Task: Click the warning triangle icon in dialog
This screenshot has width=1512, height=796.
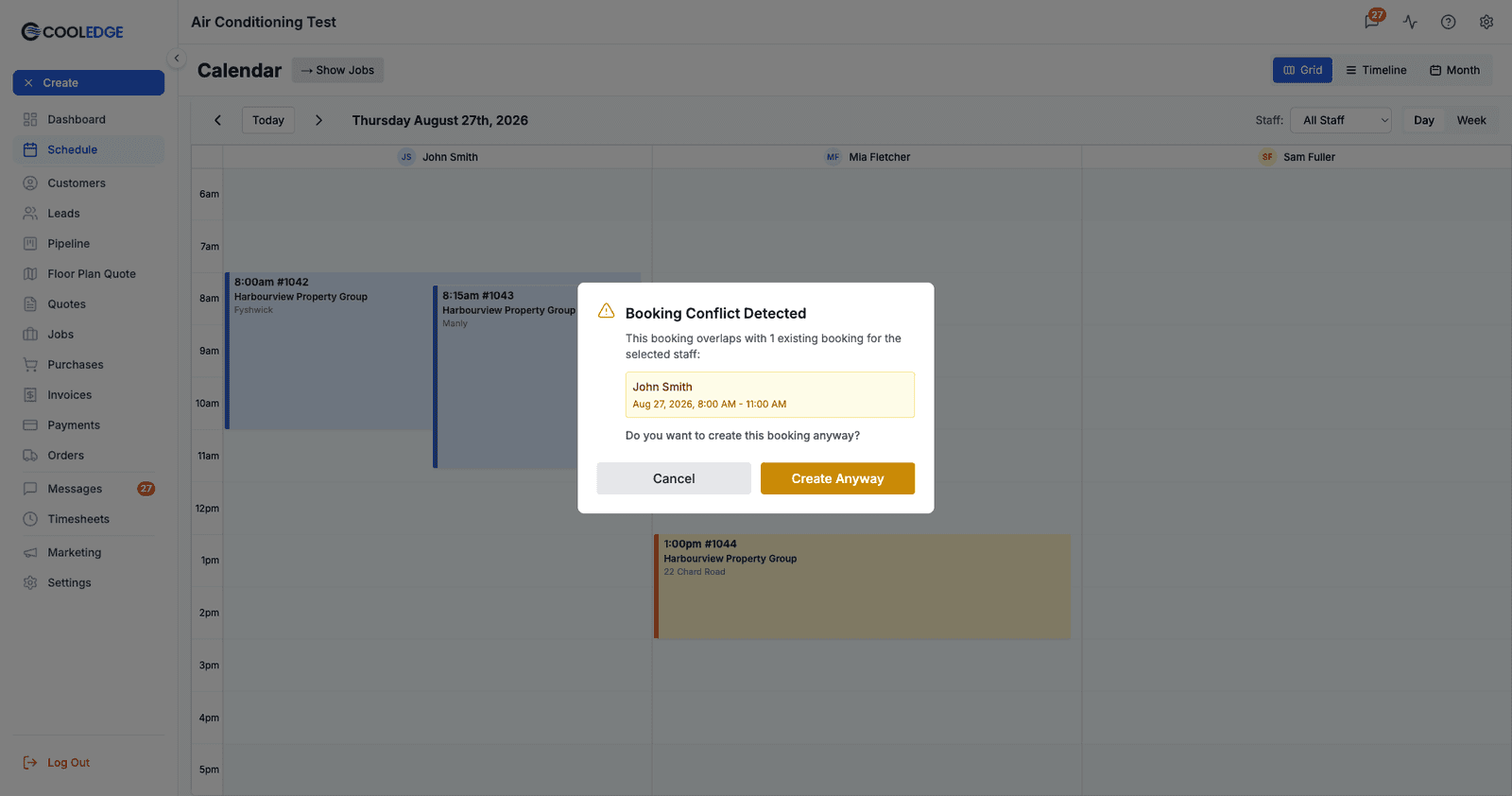Action: coord(607,311)
